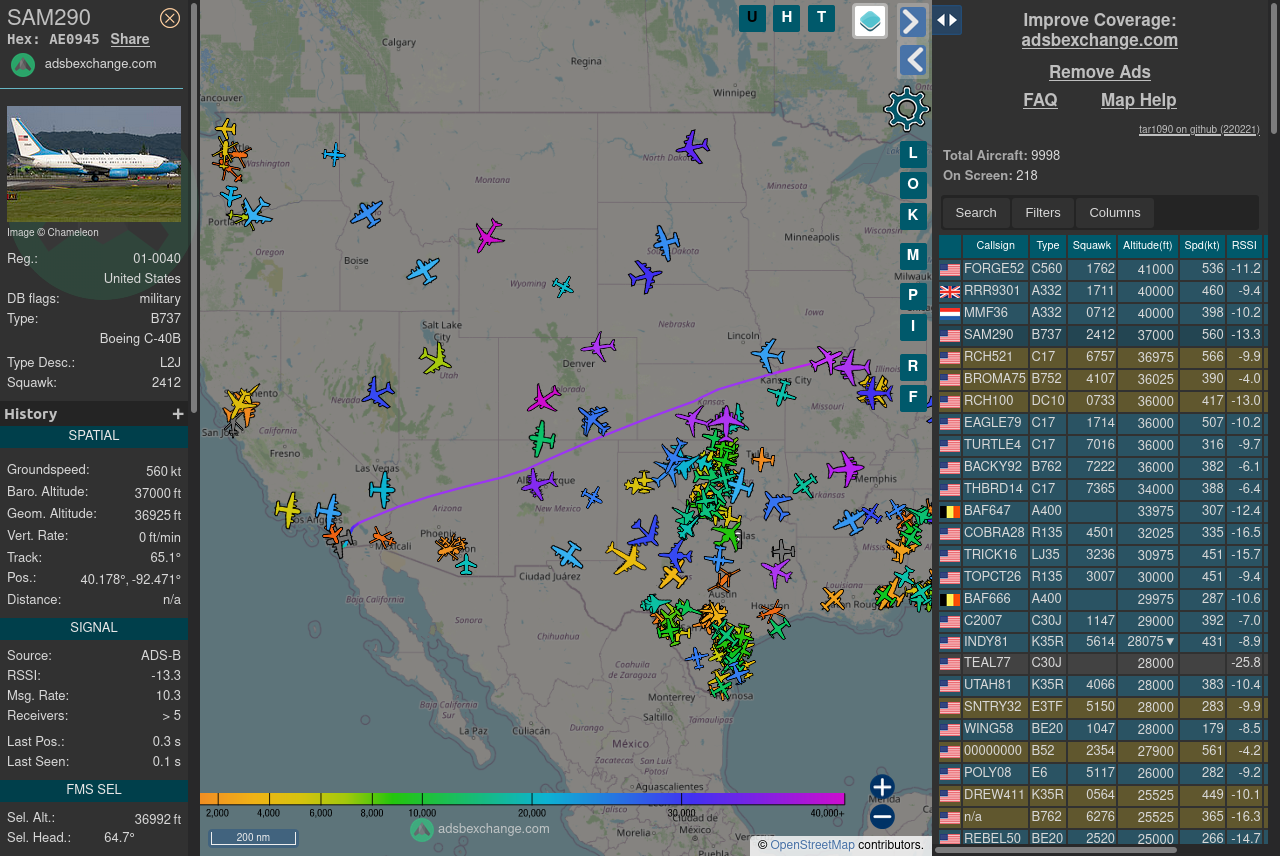This screenshot has width=1280, height=856.
Task: Toggle the L labels button
Action: pyautogui.click(x=913, y=154)
